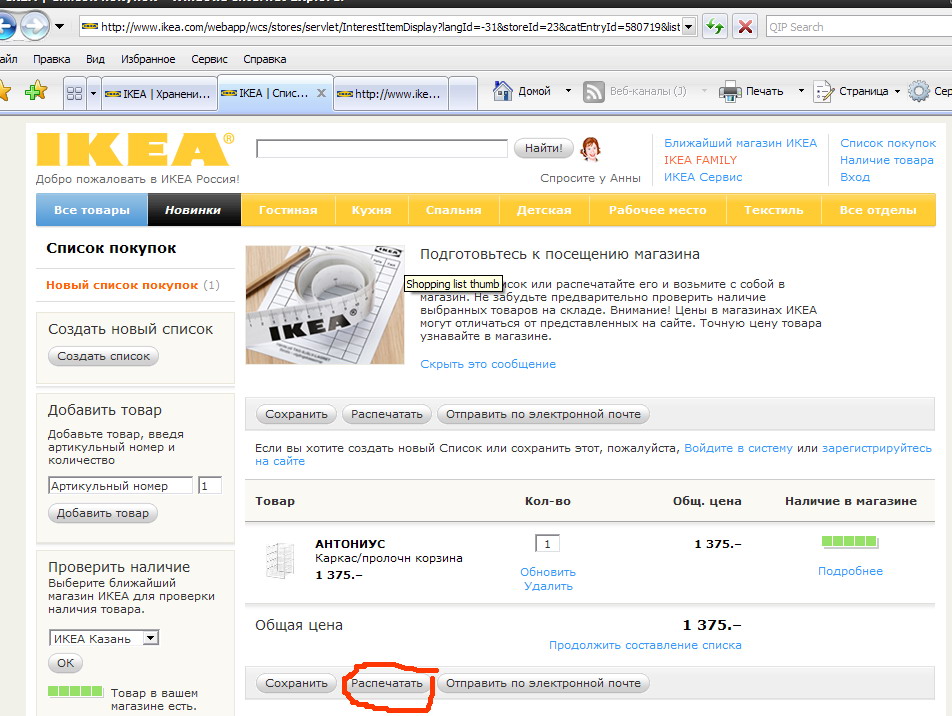Select the Новинки navigation tab

pyautogui.click(x=194, y=210)
